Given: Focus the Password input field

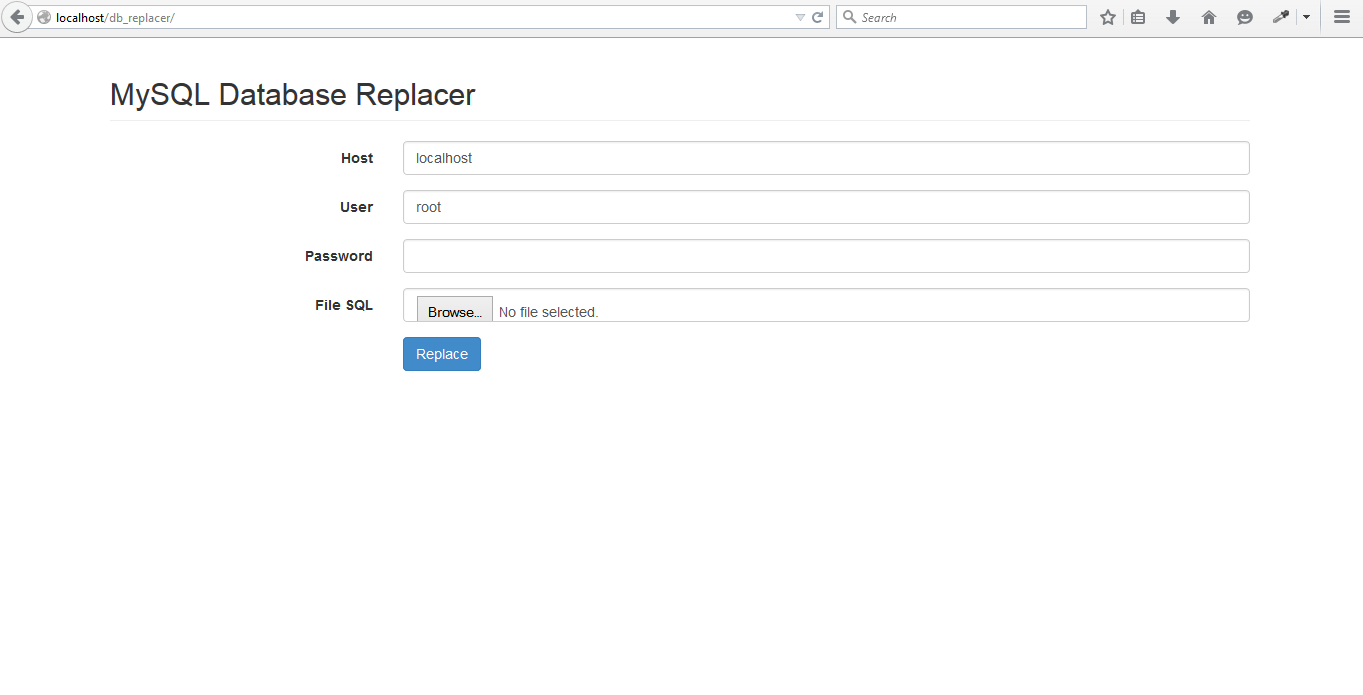Looking at the screenshot, I should point(825,256).
